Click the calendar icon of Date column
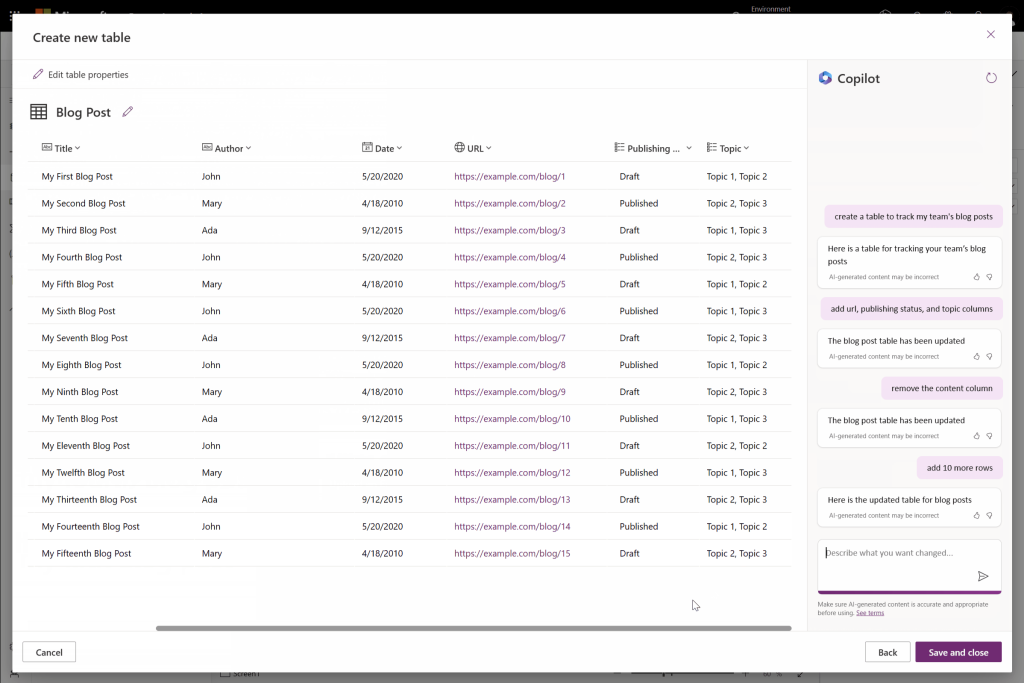 [x=367, y=148]
